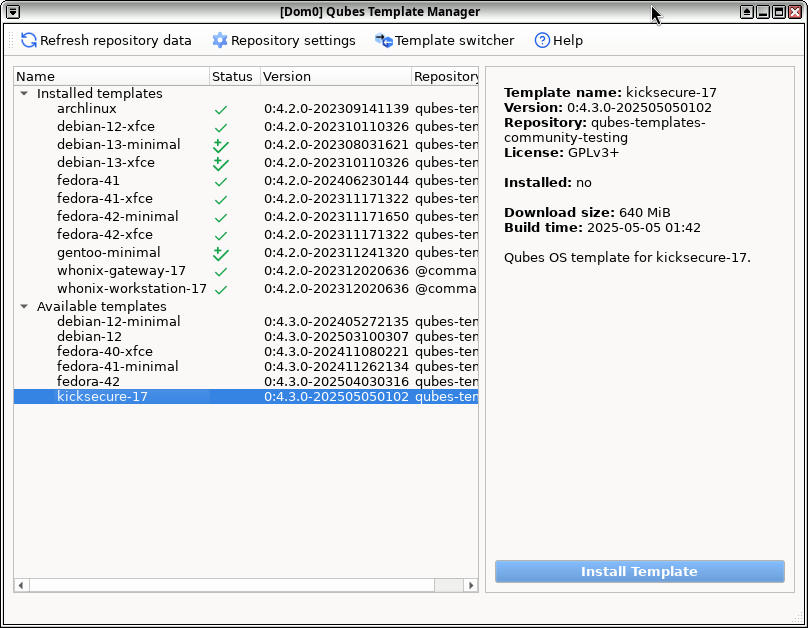
Task: Click status checkmark for fedora-42-xfce
Action: pyautogui.click(x=221, y=236)
